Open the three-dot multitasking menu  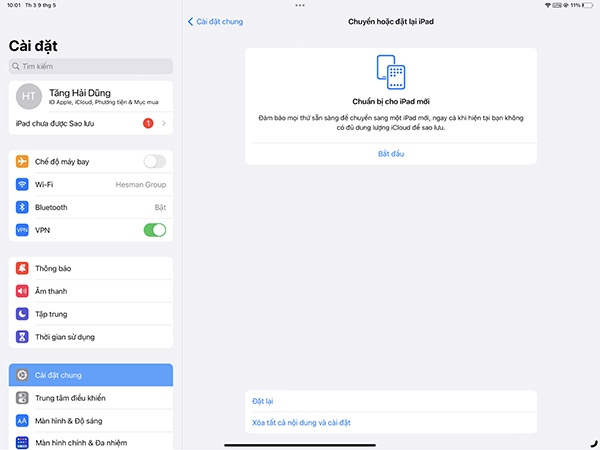click(300, 5)
